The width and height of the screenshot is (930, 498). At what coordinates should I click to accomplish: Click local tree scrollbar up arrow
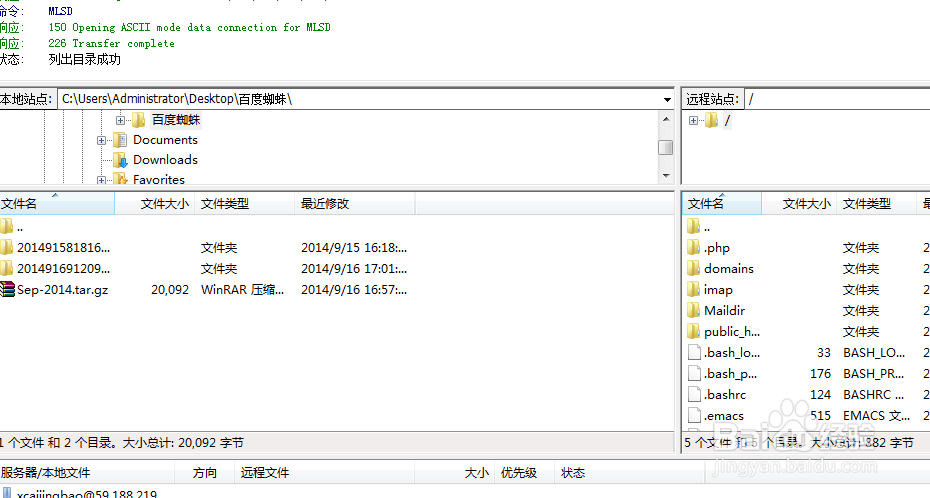pyautogui.click(x=666, y=119)
